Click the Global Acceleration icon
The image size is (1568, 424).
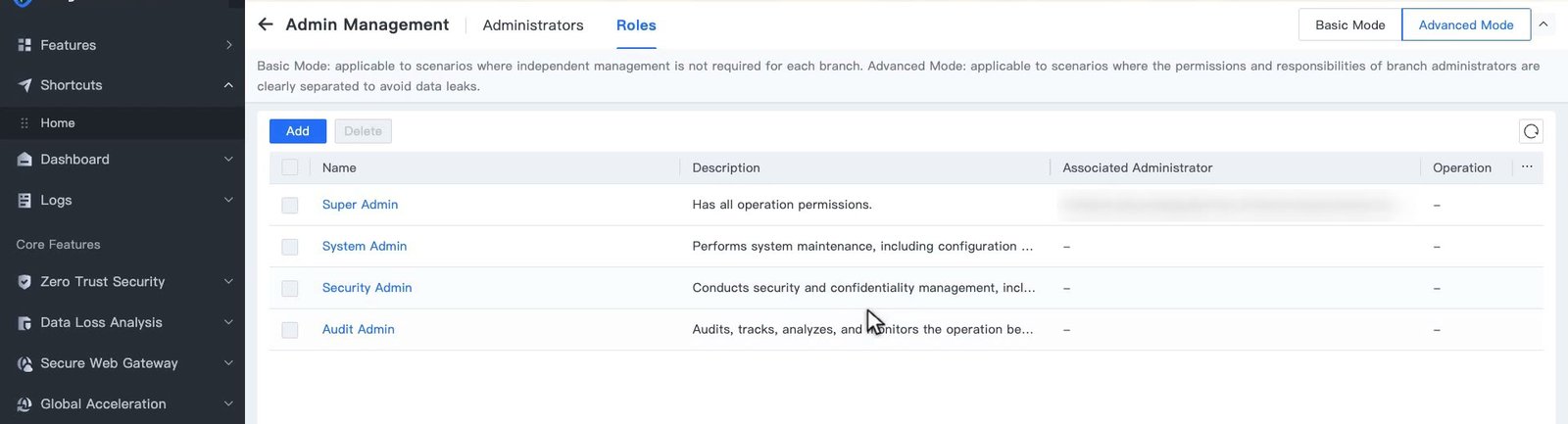[24, 404]
